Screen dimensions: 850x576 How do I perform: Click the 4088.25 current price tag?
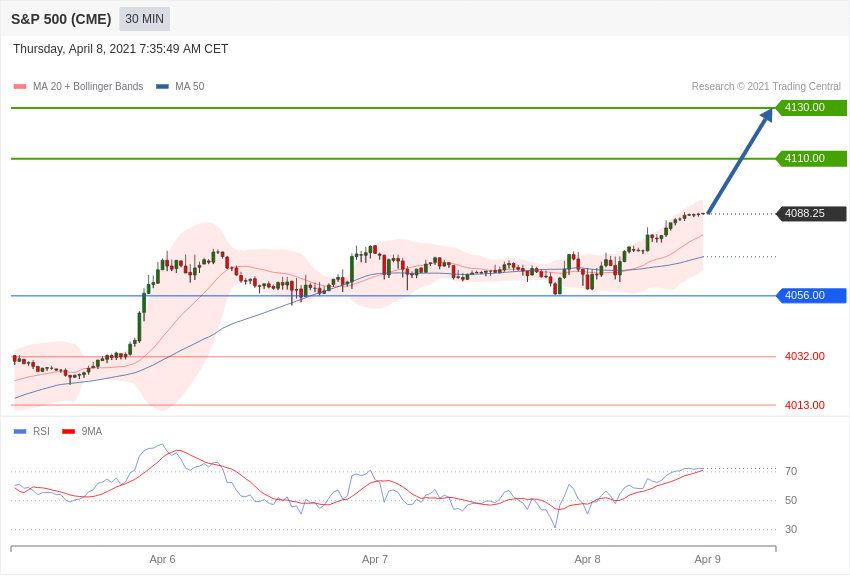812,213
